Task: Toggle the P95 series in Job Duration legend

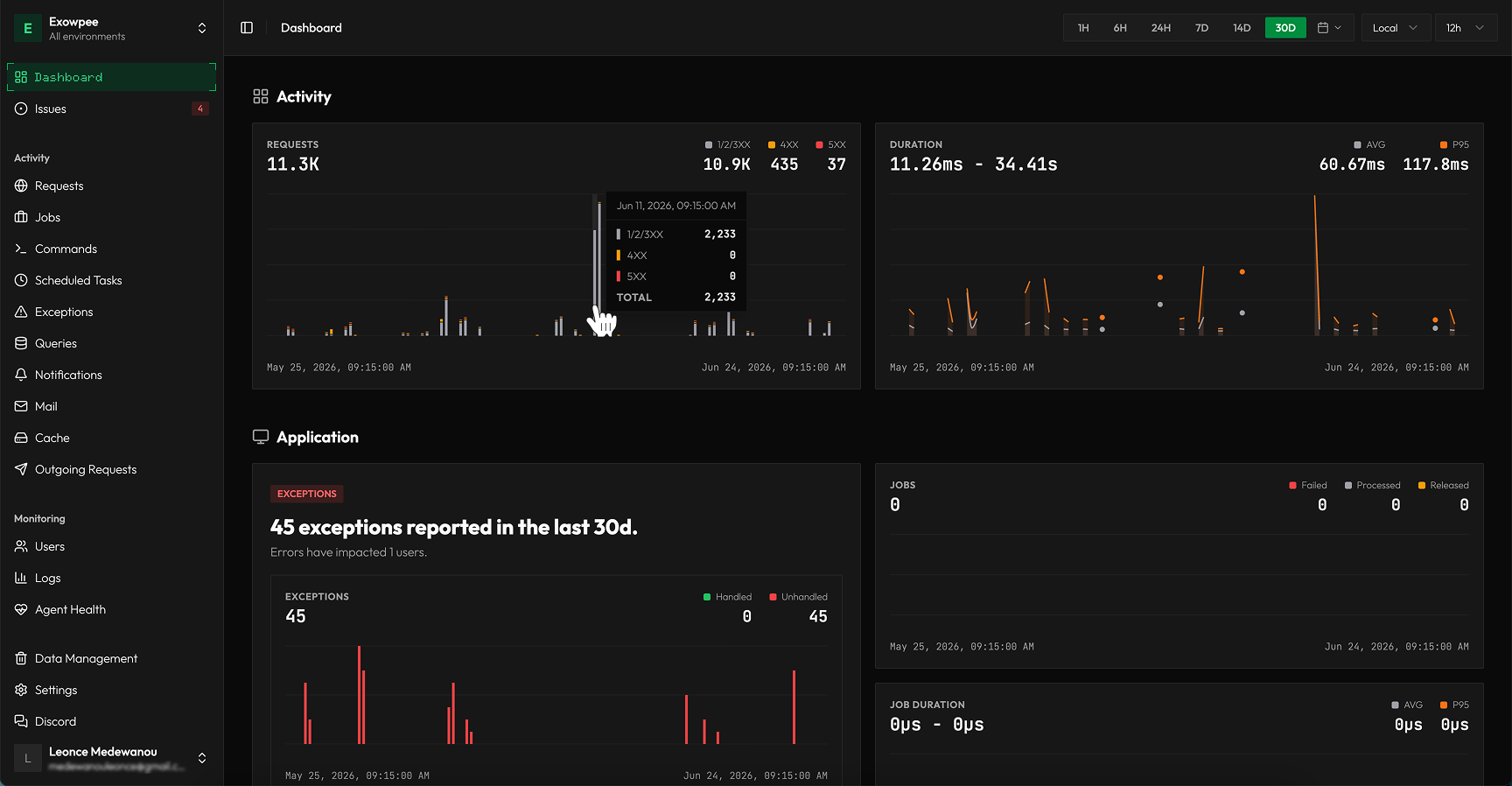Action: tap(1454, 705)
